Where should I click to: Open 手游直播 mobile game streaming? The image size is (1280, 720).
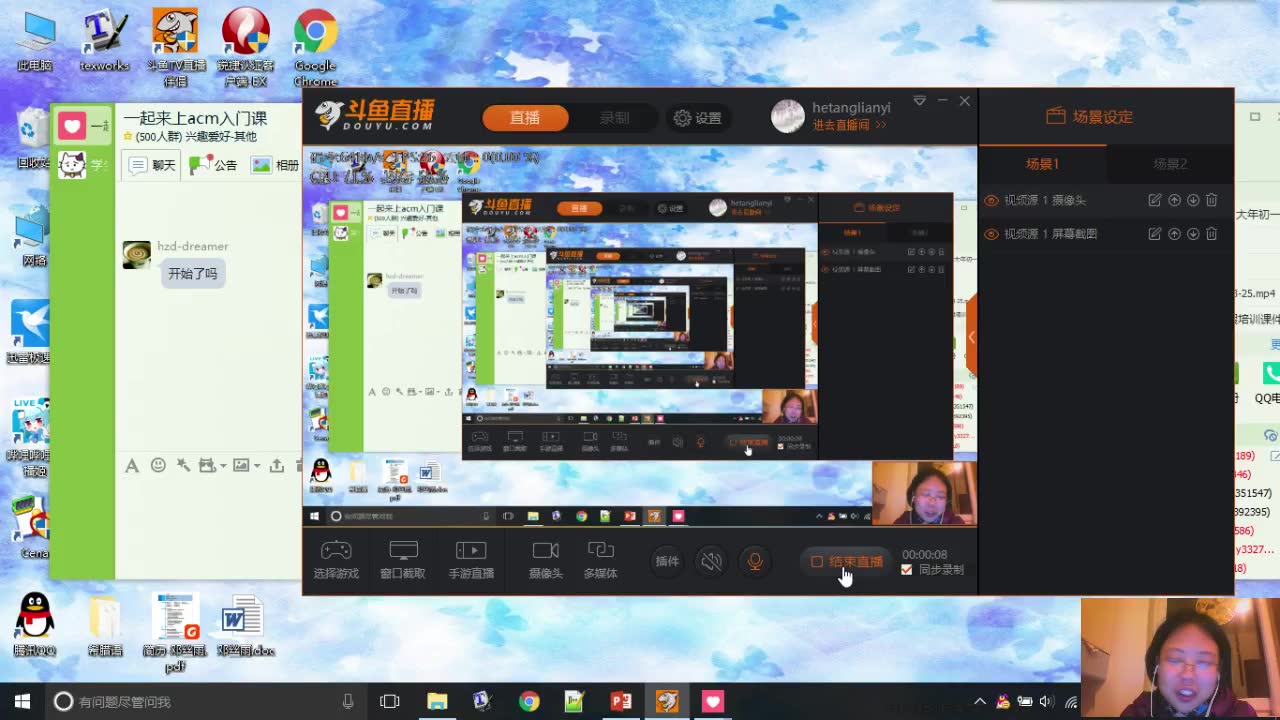click(471, 560)
